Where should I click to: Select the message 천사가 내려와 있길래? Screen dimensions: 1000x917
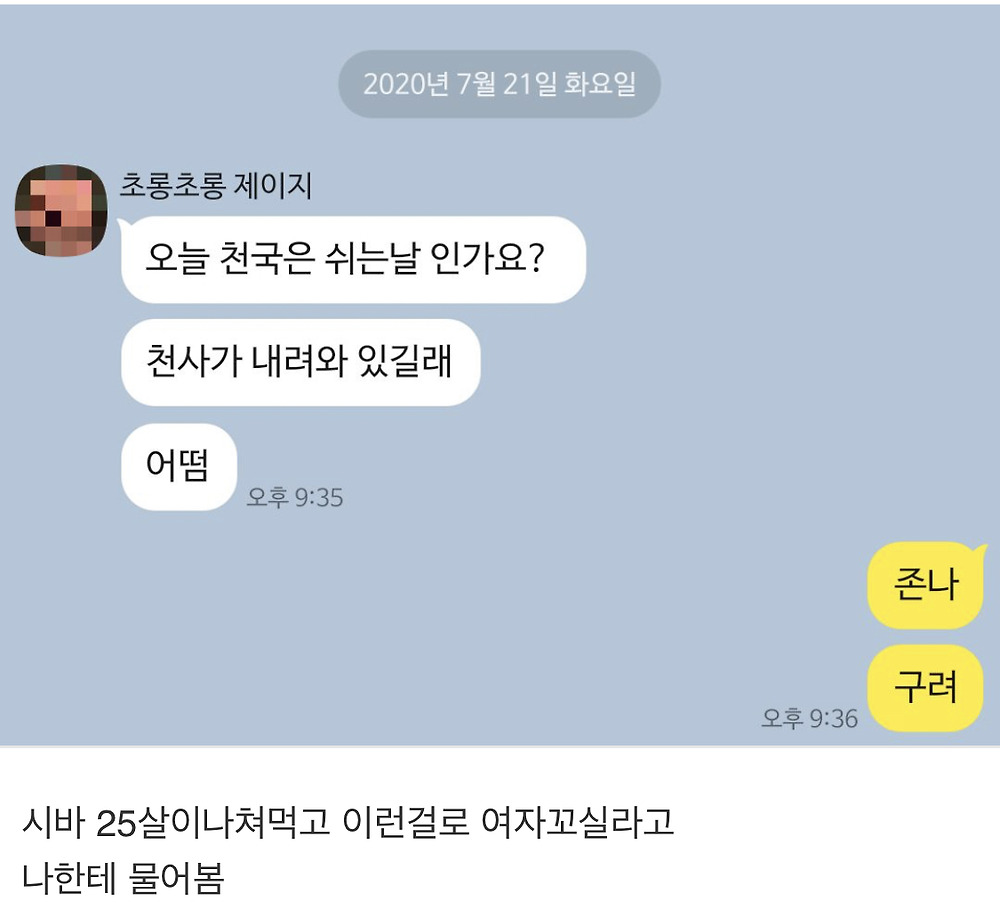(x=300, y=362)
